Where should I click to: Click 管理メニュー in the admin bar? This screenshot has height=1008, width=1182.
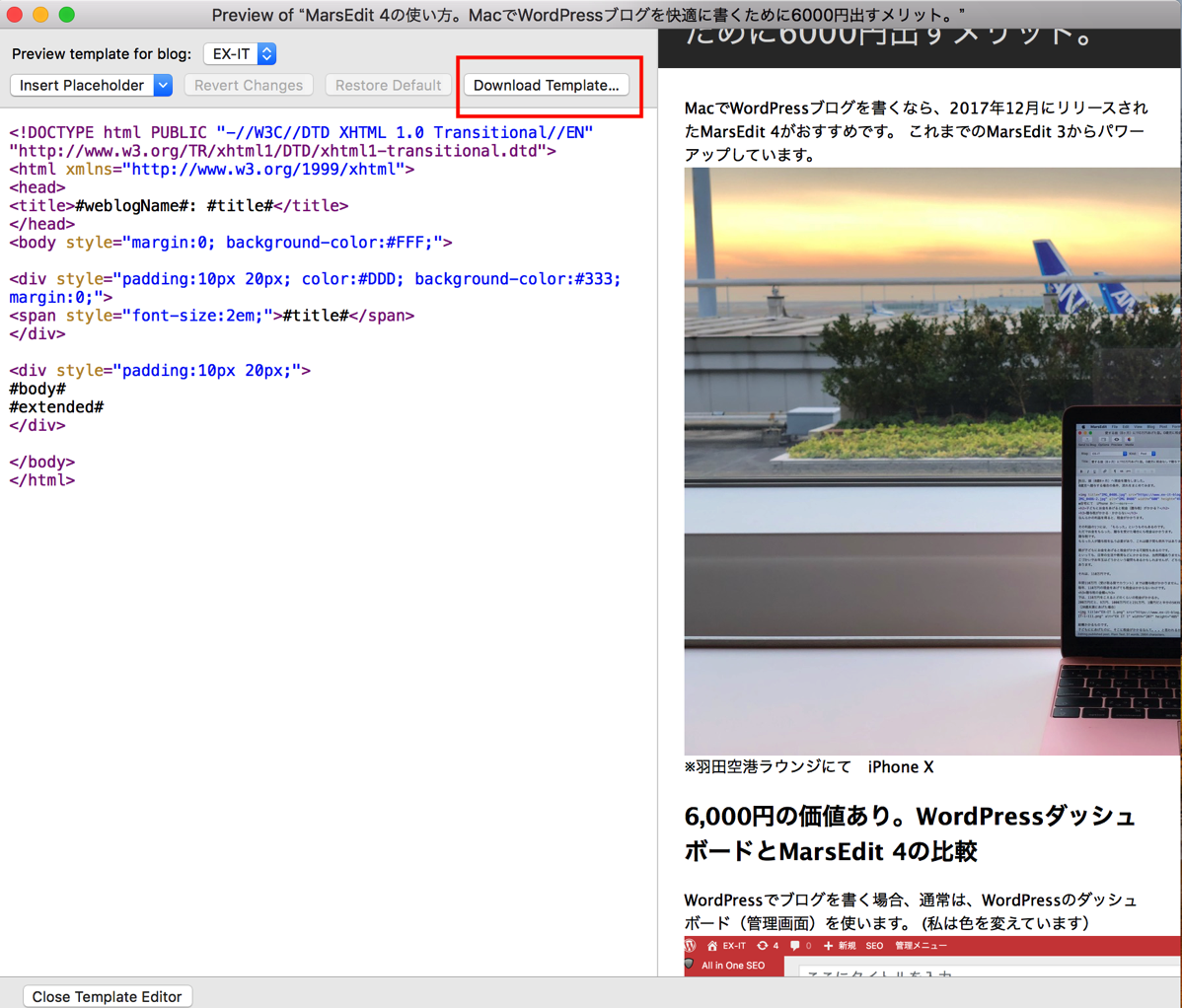(x=921, y=946)
